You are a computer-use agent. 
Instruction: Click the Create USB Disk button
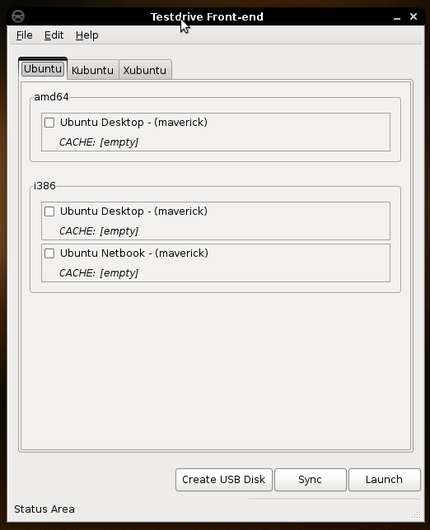tap(224, 479)
